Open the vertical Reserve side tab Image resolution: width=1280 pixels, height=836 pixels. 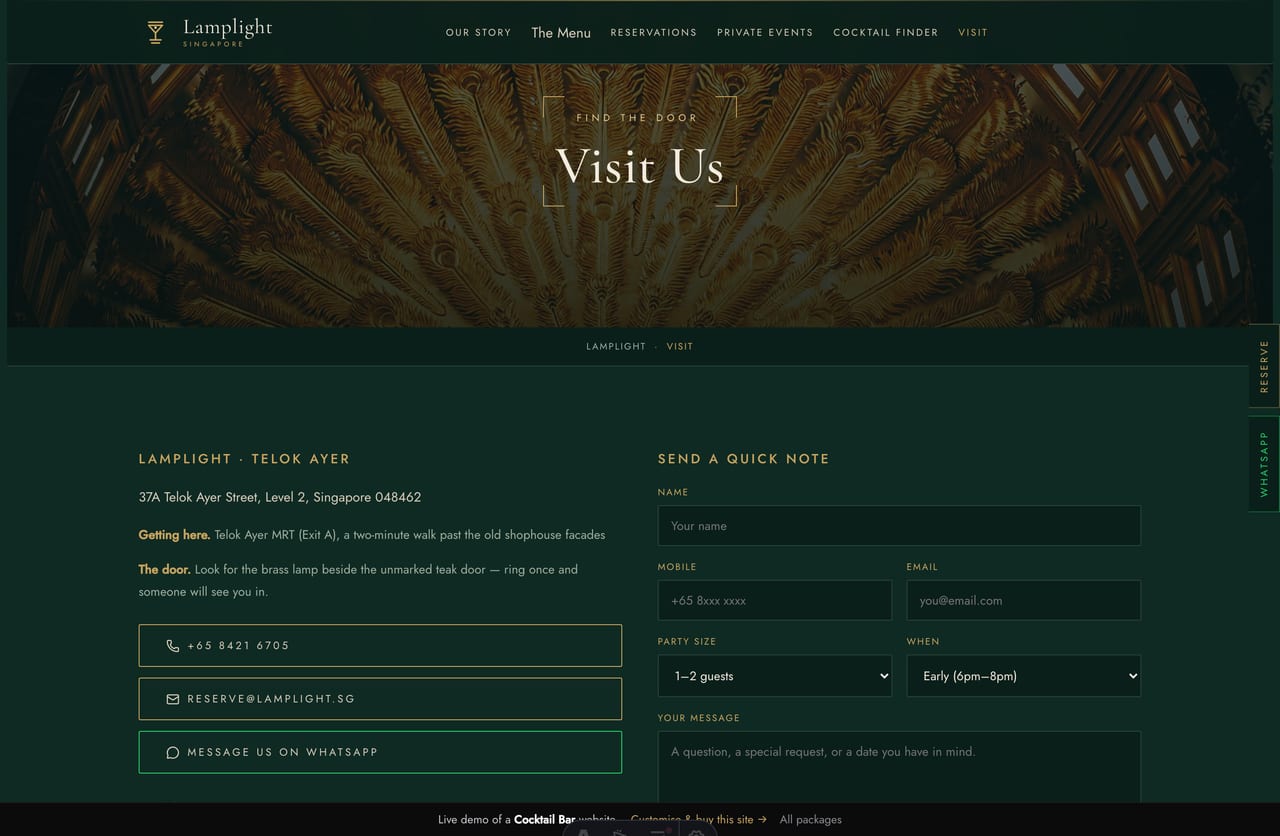(1264, 366)
